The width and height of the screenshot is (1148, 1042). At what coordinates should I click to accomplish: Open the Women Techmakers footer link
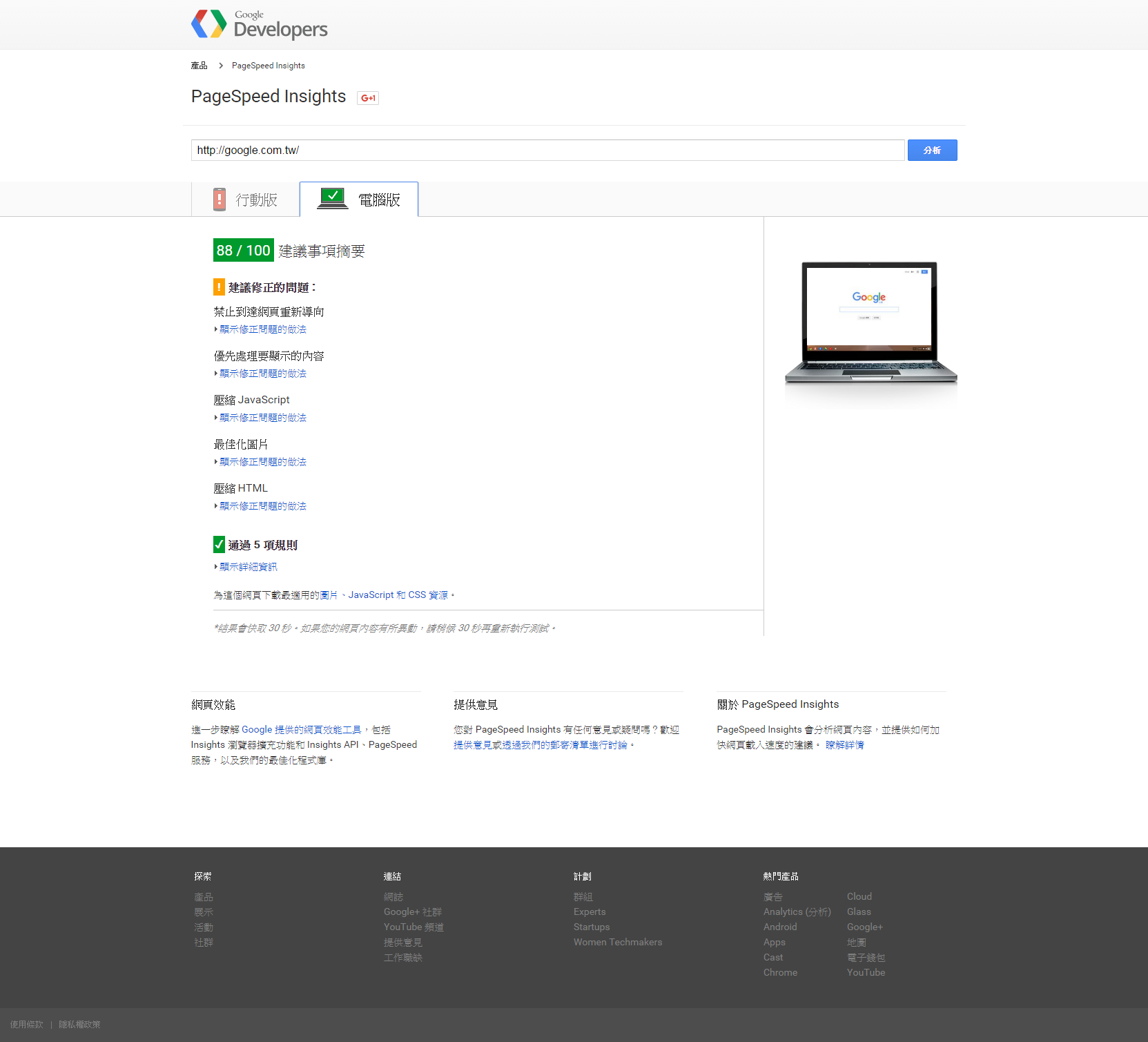pos(617,943)
